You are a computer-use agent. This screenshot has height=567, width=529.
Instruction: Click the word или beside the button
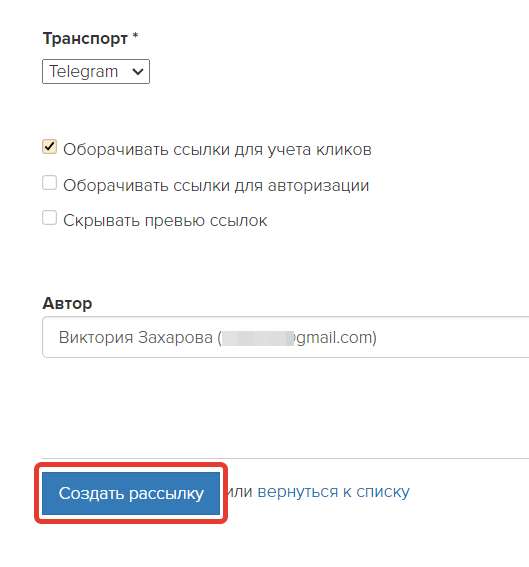click(x=240, y=492)
